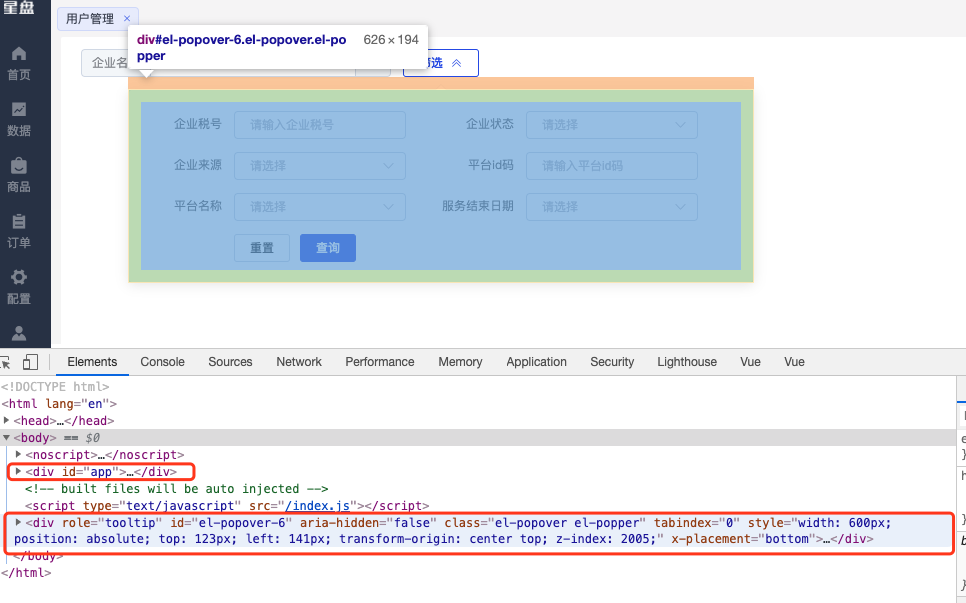Open the 服务结束日期 date dropdown
966x603 pixels.
pyautogui.click(x=611, y=207)
